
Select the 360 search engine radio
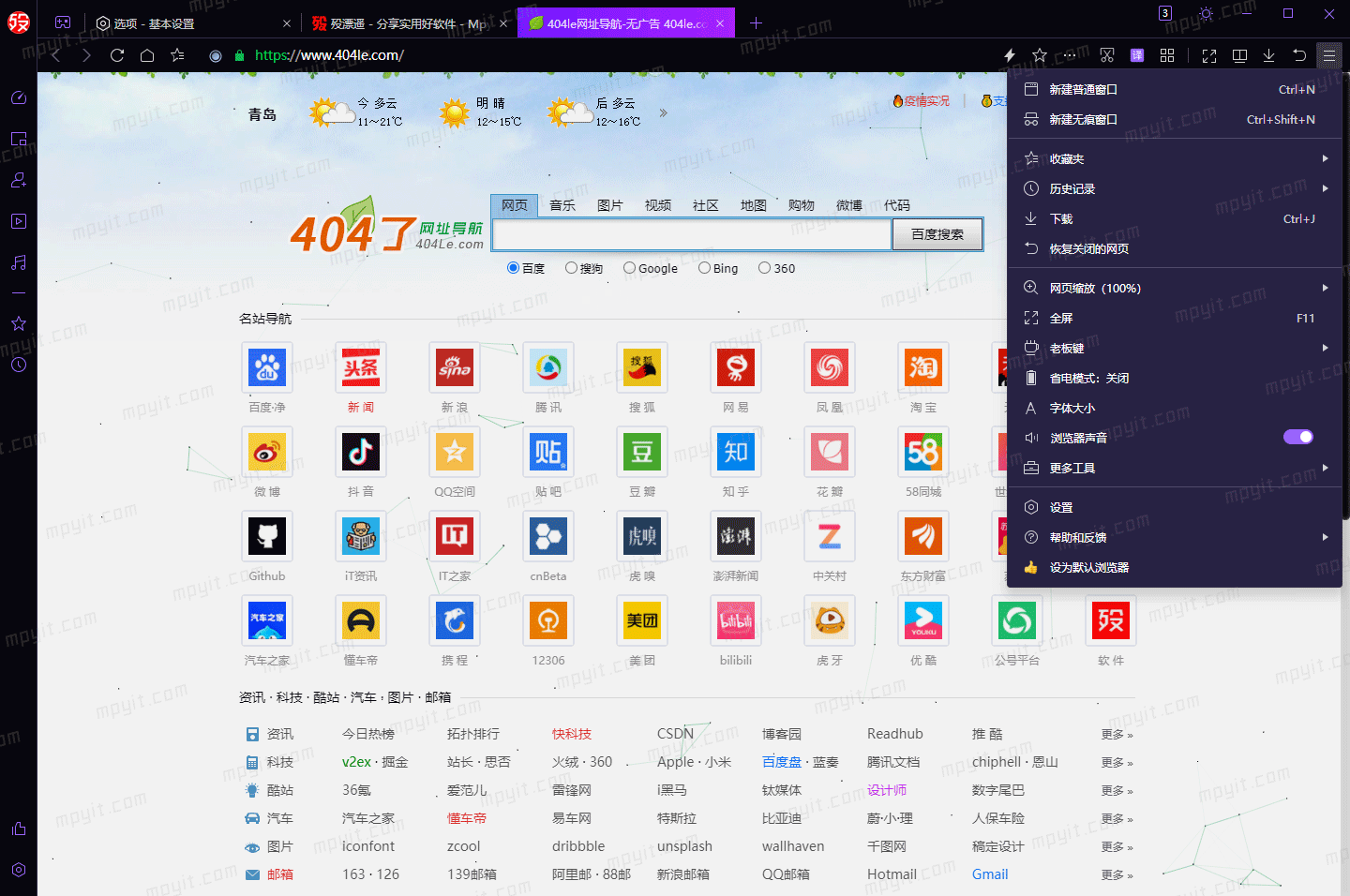[764, 268]
